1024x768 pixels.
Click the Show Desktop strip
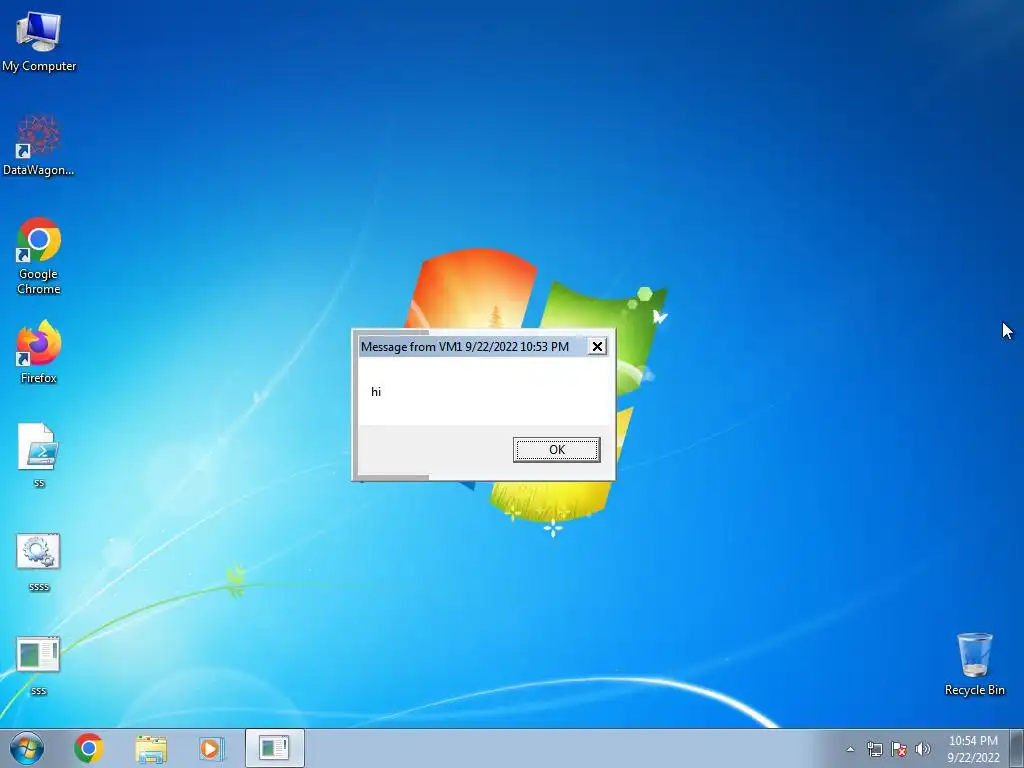(x=1017, y=748)
